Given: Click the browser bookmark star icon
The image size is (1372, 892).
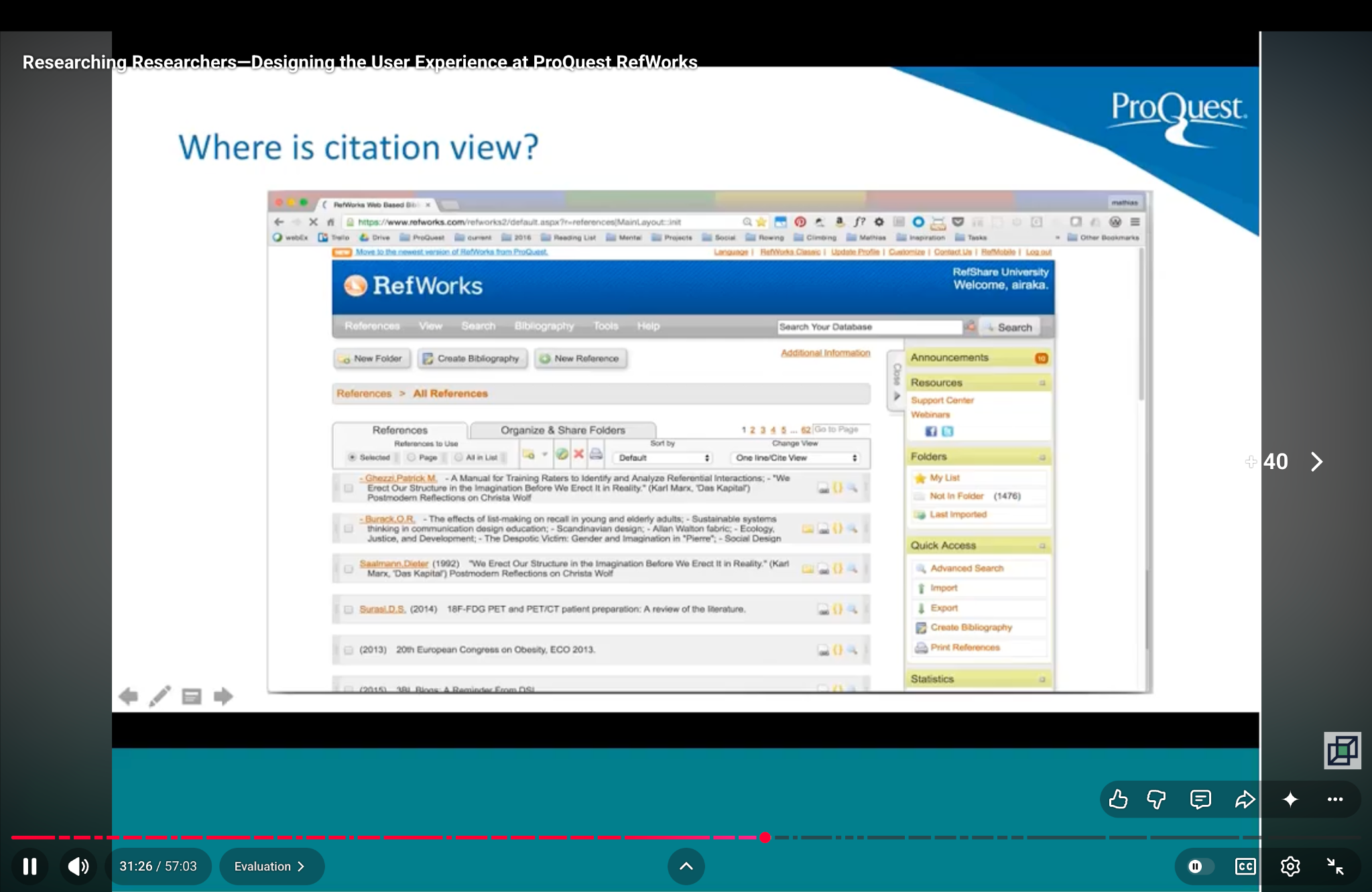Looking at the screenshot, I should (x=761, y=222).
